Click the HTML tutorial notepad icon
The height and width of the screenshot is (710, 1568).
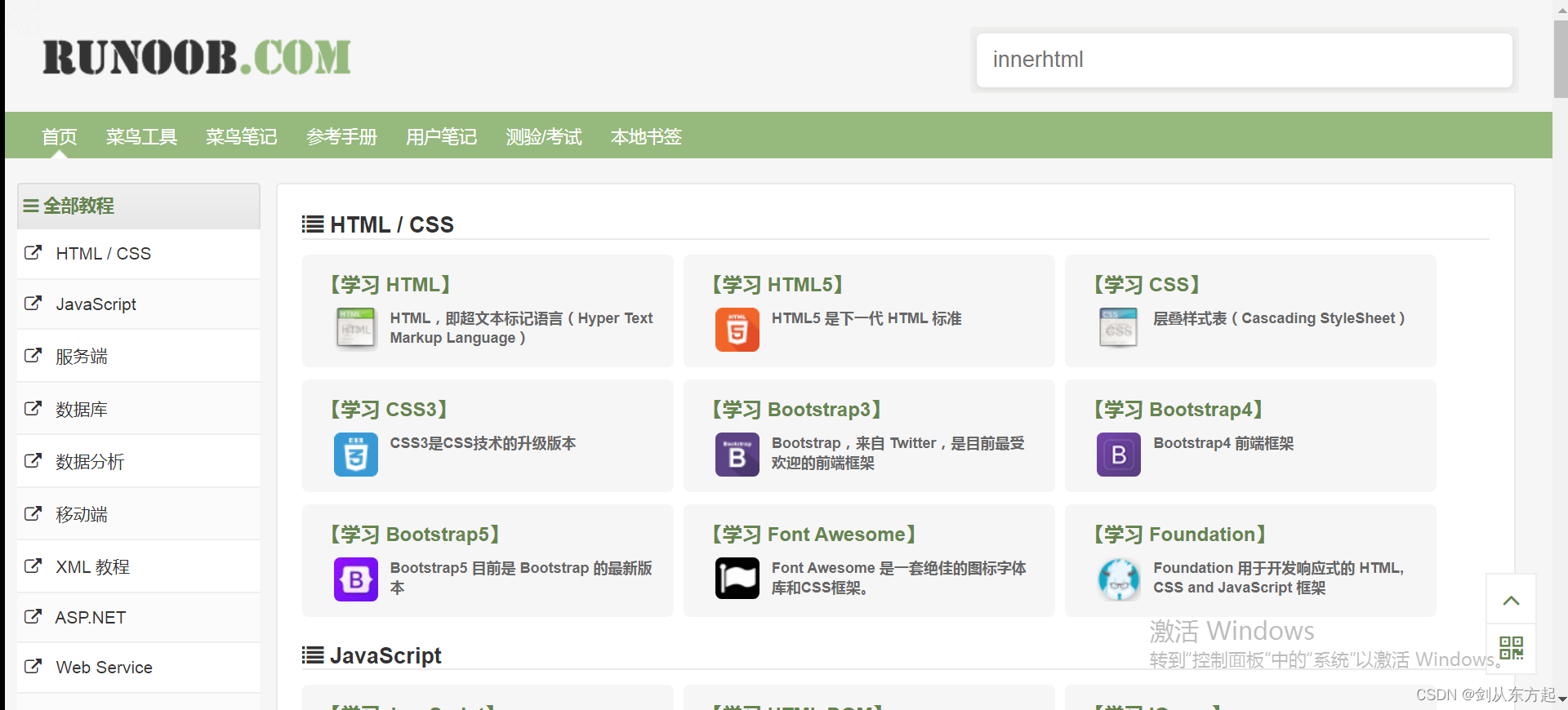355,328
